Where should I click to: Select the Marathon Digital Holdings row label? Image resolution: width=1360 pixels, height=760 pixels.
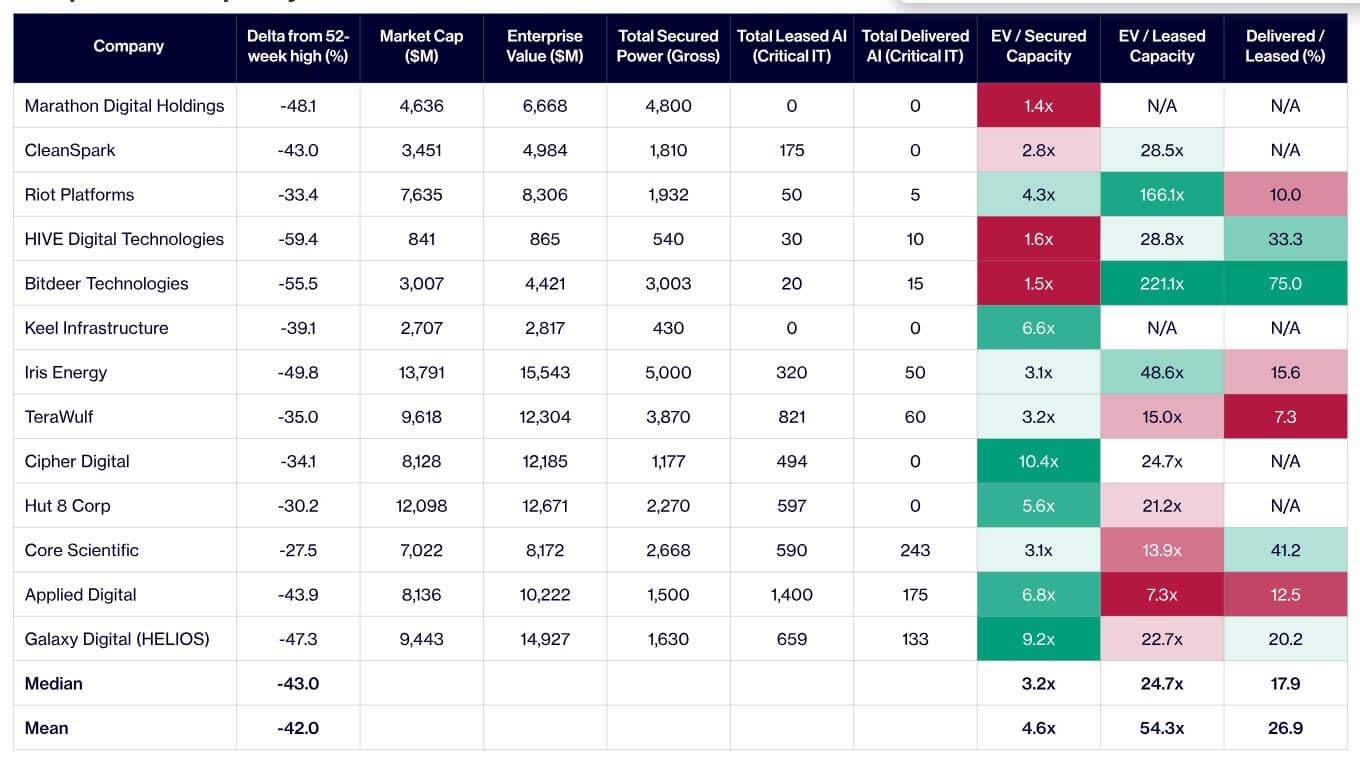click(x=124, y=106)
